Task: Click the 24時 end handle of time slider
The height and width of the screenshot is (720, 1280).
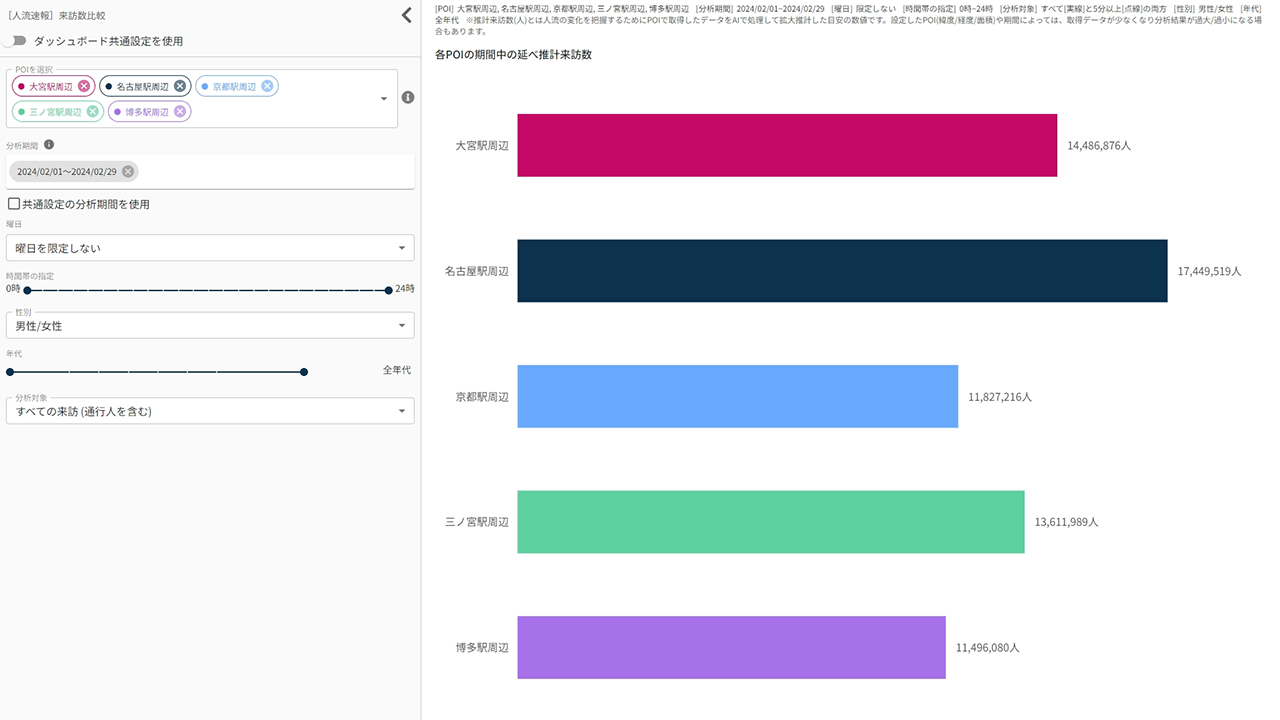Action: click(388, 290)
